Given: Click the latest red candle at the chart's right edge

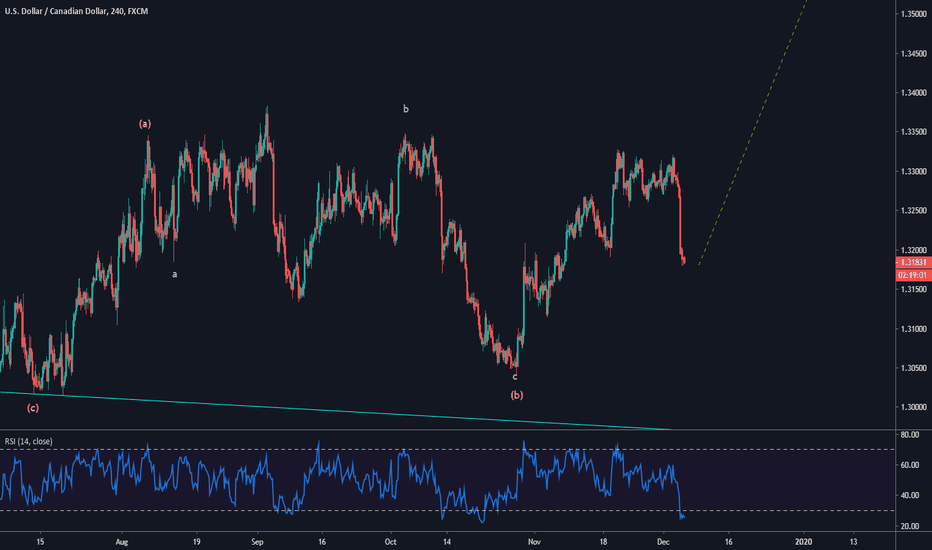Looking at the screenshot, I should (683, 259).
